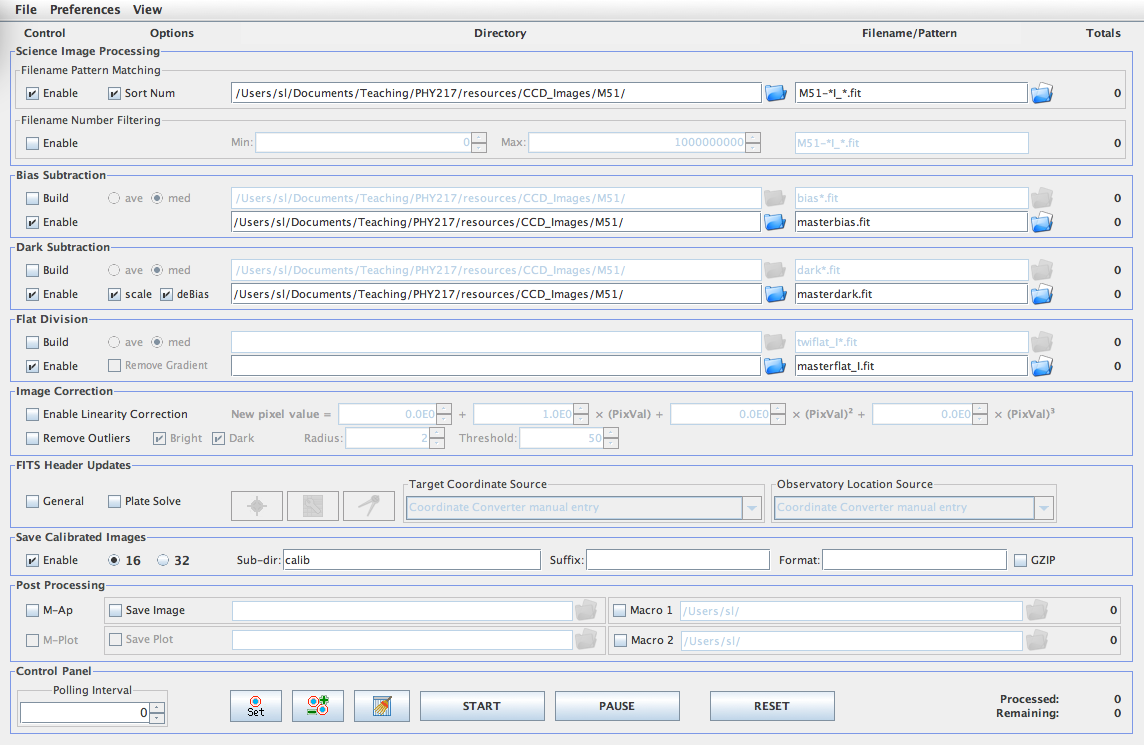Uncheck Enable under Save Calibrated Images
1144x745 pixels.
pos(32,560)
